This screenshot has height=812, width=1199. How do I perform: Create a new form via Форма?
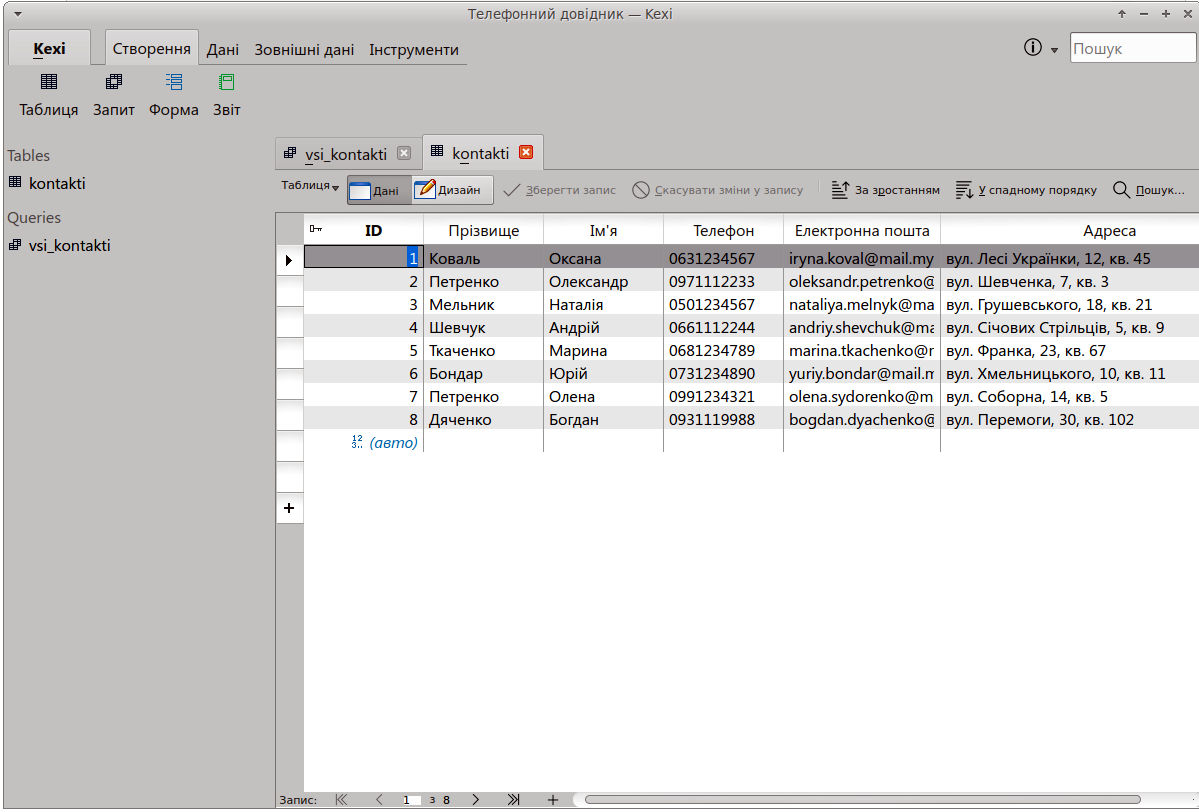point(174,94)
